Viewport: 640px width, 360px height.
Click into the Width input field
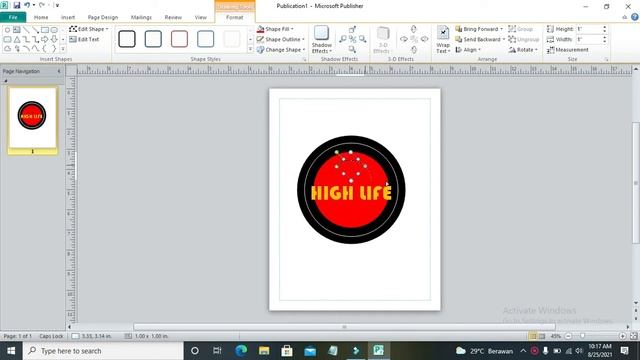pos(589,39)
